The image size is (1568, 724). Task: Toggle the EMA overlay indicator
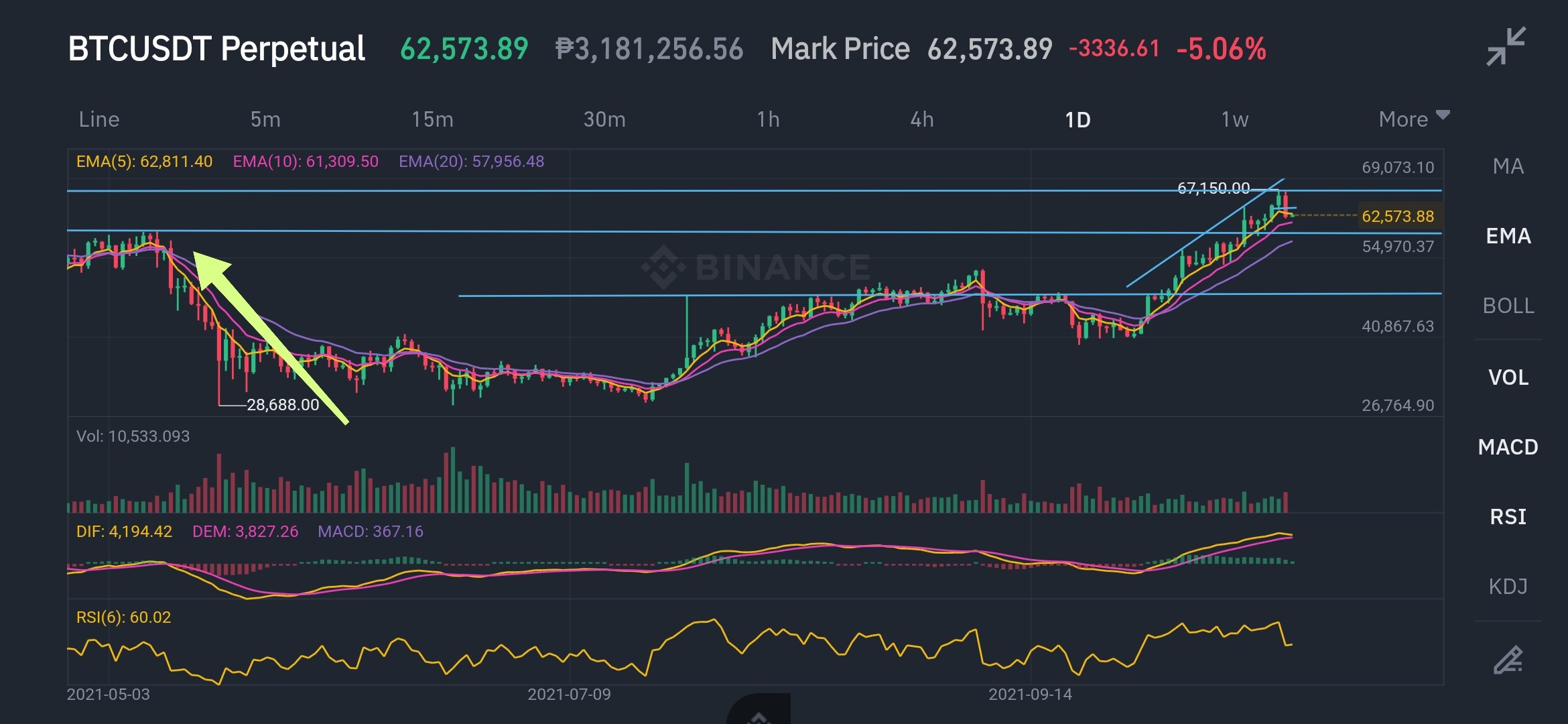point(1508,235)
